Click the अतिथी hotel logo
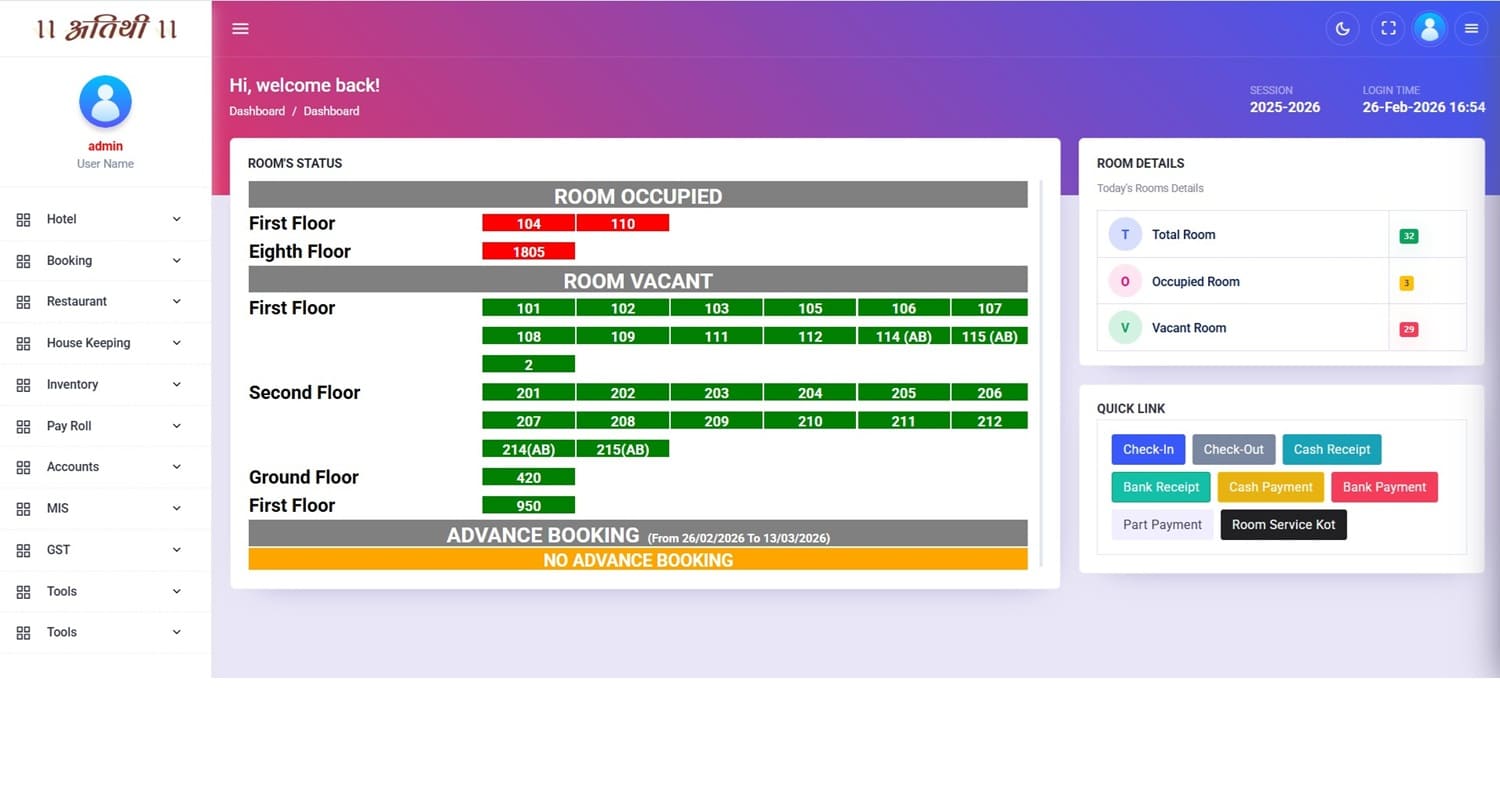 coord(105,28)
